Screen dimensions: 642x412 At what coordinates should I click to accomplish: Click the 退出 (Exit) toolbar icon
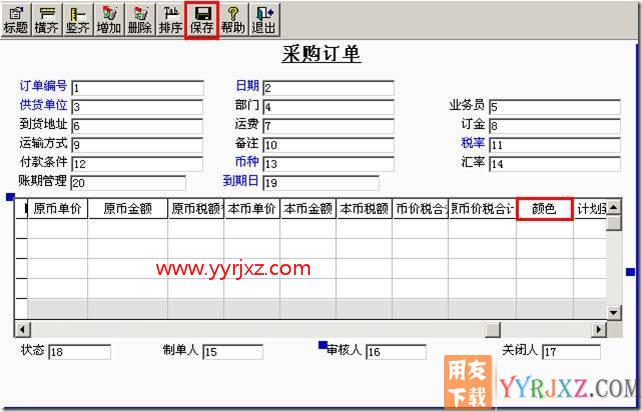[263, 19]
